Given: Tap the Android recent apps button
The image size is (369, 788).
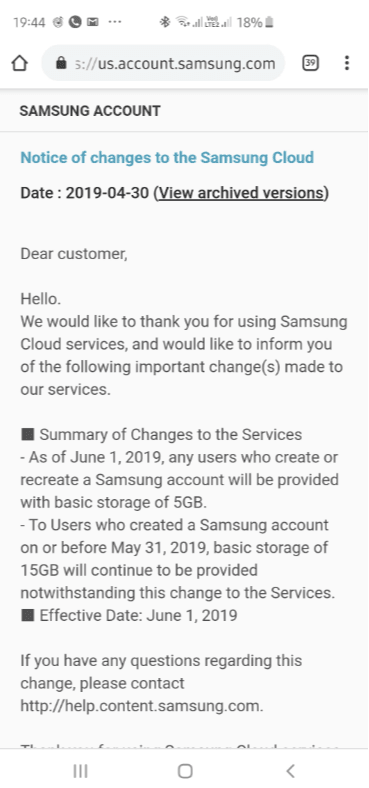Looking at the screenshot, I should click(80, 771).
